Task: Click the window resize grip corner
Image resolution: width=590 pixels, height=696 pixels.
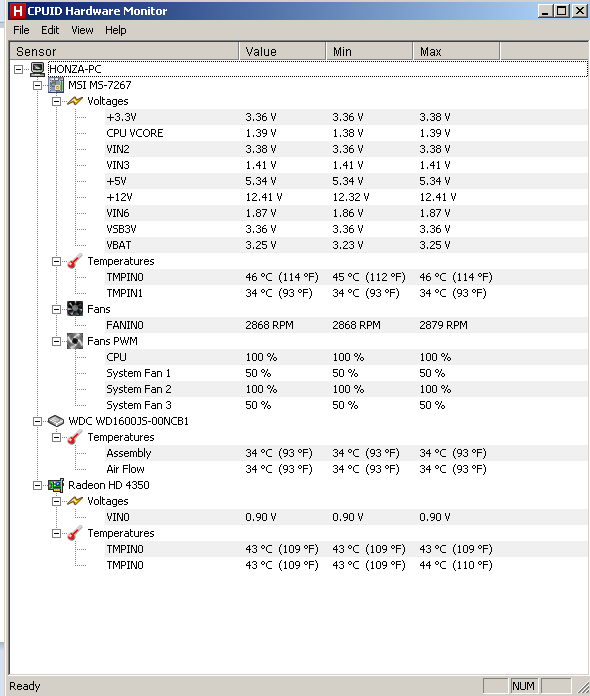Action: (x=583, y=688)
